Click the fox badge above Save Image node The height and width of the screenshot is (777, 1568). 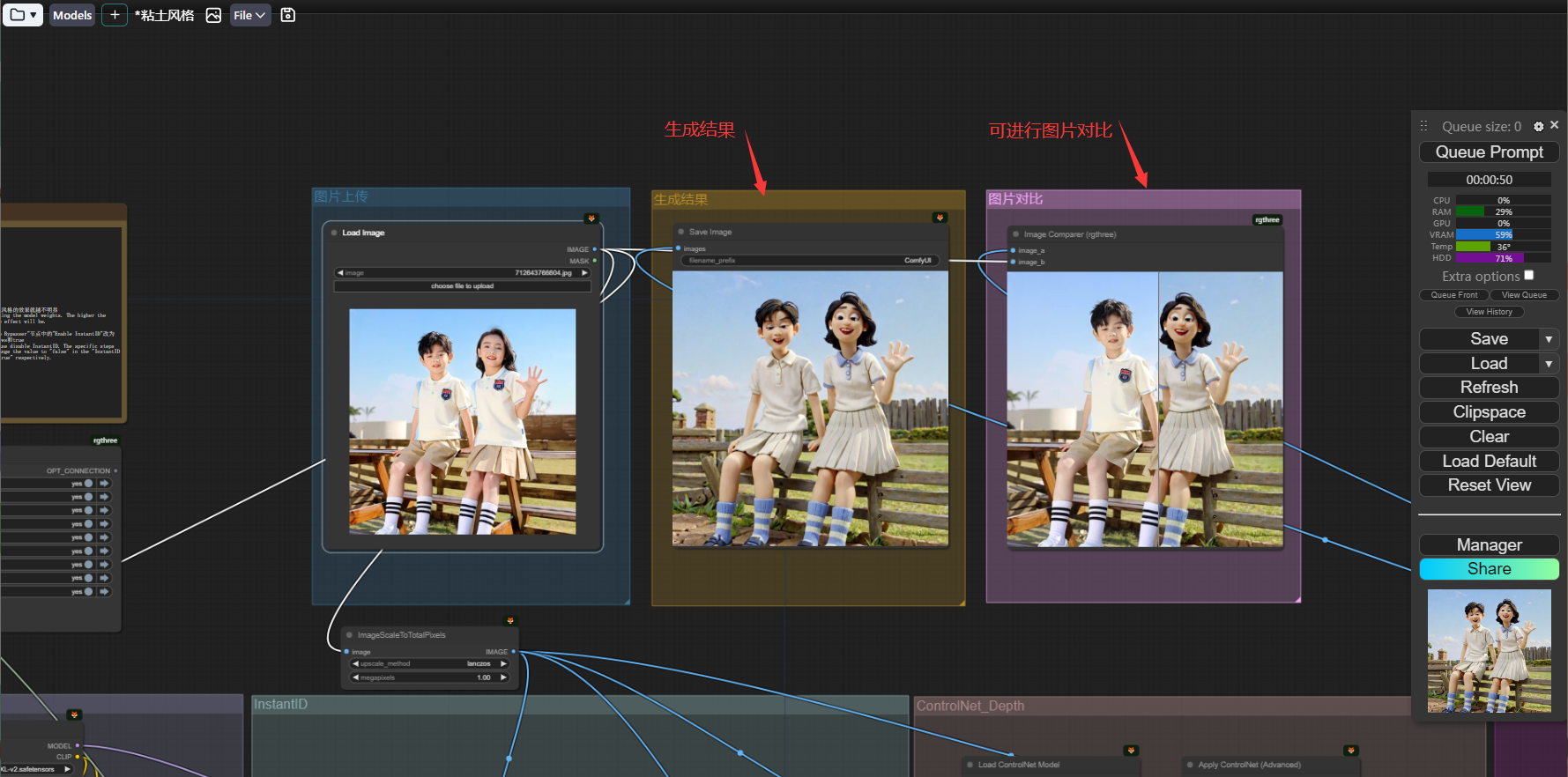(940, 218)
